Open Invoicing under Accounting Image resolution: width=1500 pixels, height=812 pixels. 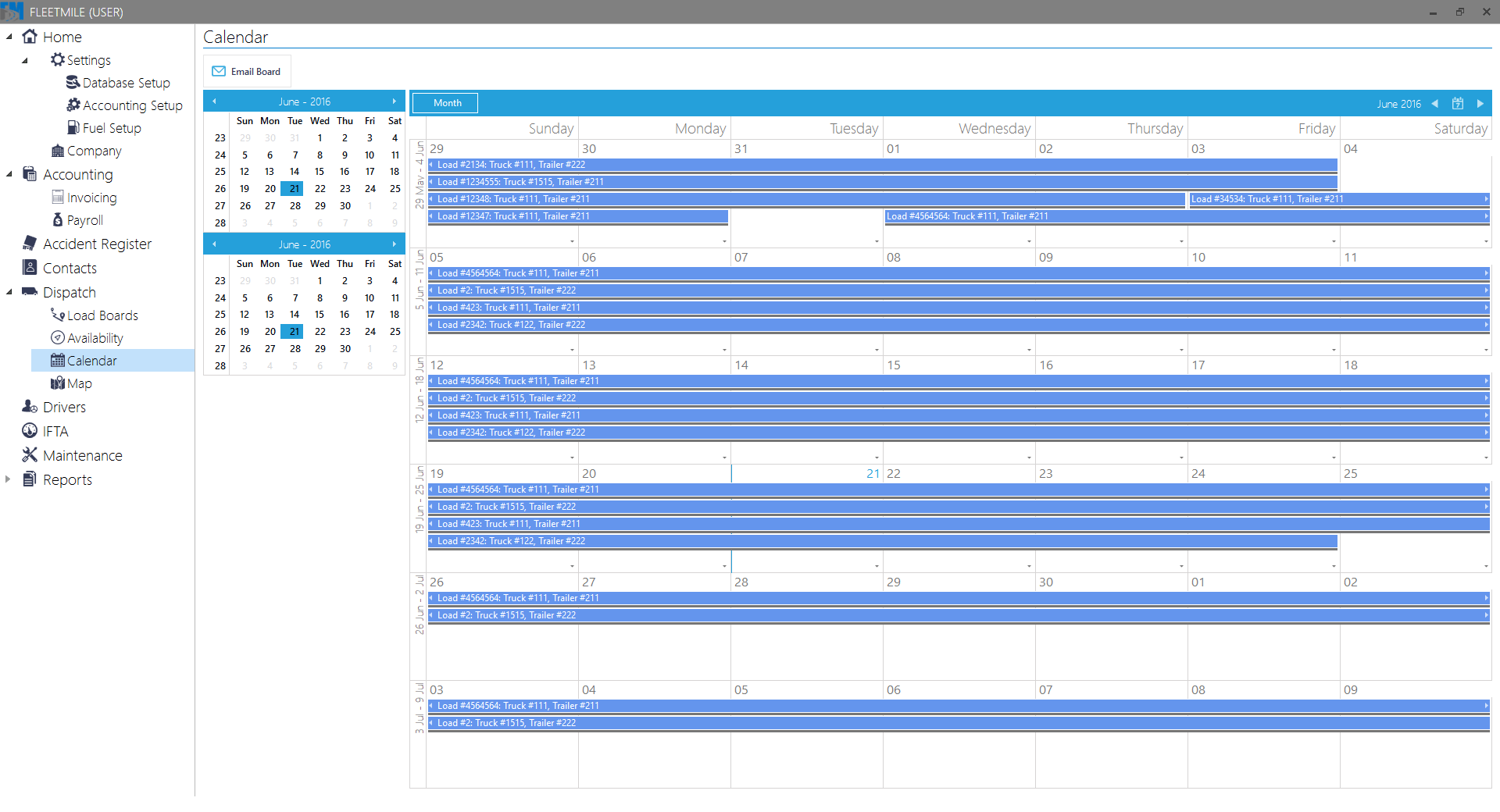point(91,198)
